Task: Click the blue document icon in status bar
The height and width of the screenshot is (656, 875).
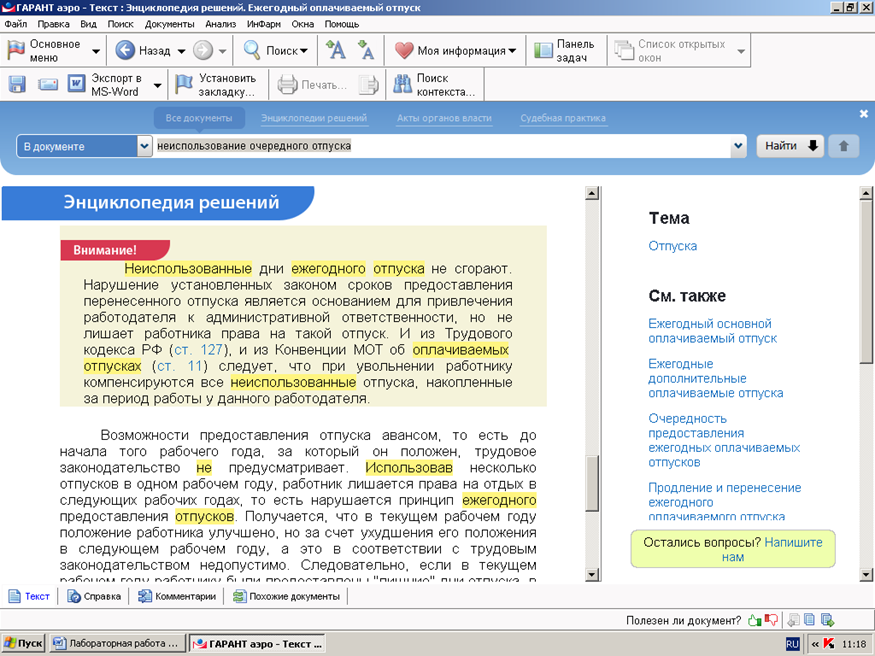Action: point(810,620)
